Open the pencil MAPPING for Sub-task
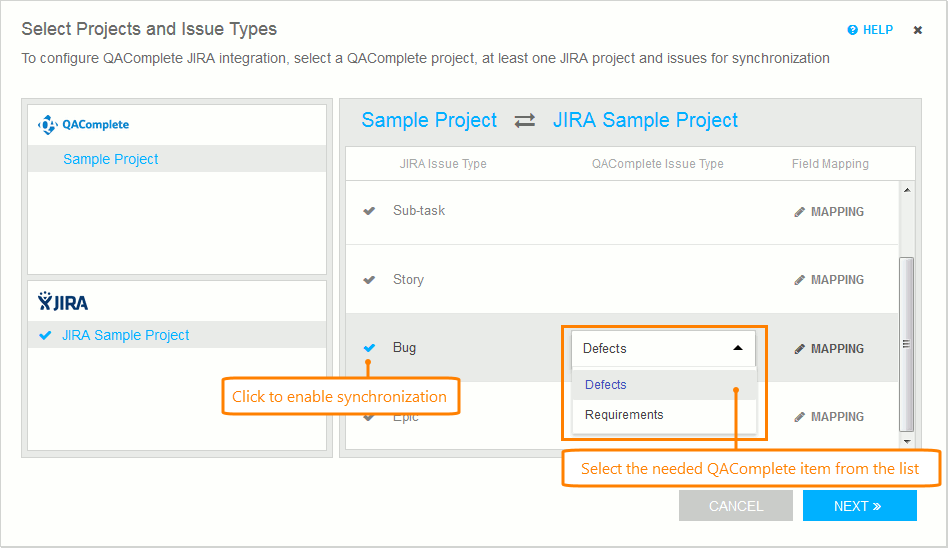This screenshot has width=948, height=548. pyautogui.click(x=829, y=212)
